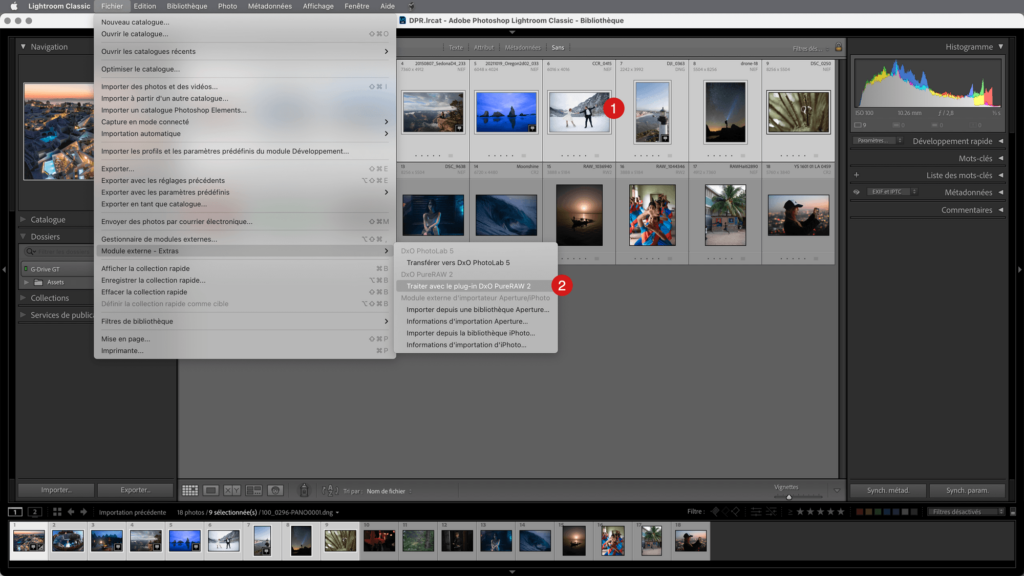The width and height of the screenshot is (1024, 576).
Task: Expand the Mots-clés panel
Action: tap(1000, 158)
